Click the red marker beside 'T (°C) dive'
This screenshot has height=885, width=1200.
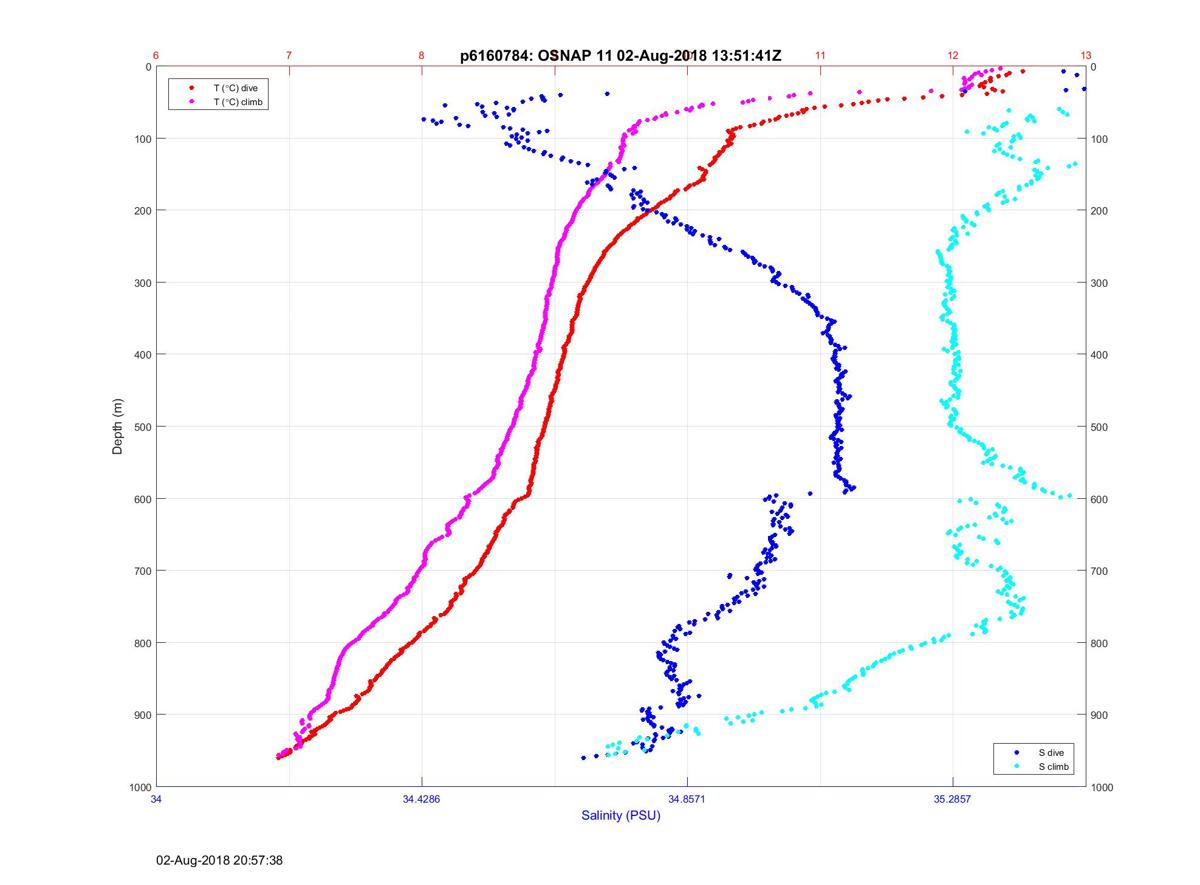191,88
